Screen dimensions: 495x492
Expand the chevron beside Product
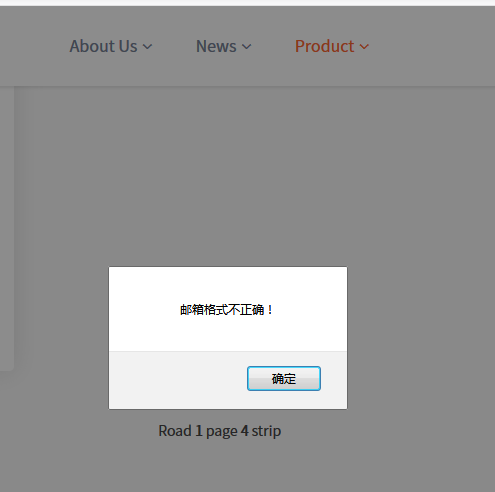364,47
